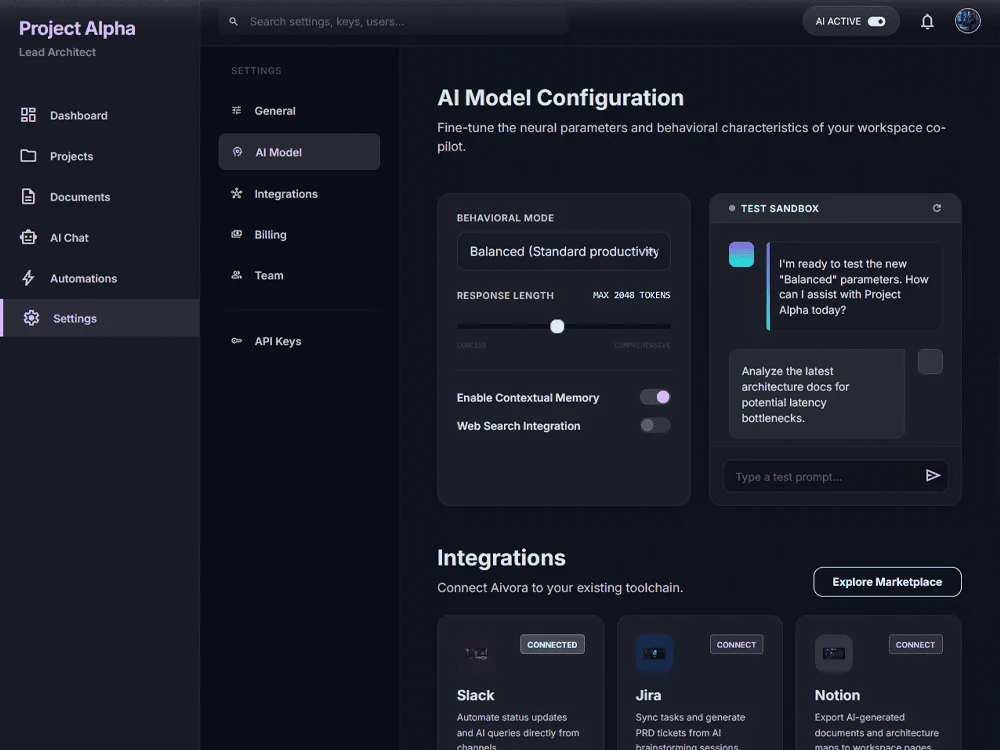Toggle the AI ACTIVE switch

coord(876,22)
